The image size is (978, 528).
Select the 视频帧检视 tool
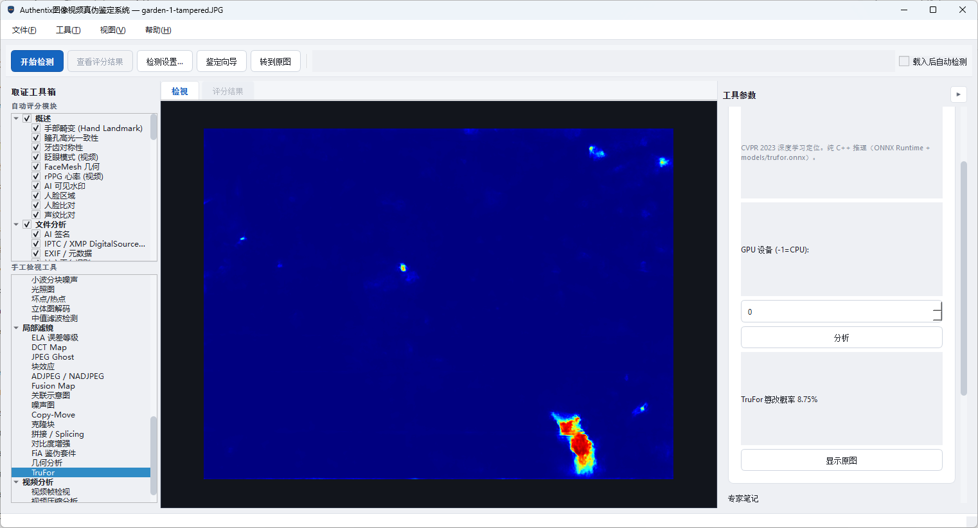(51, 492)
